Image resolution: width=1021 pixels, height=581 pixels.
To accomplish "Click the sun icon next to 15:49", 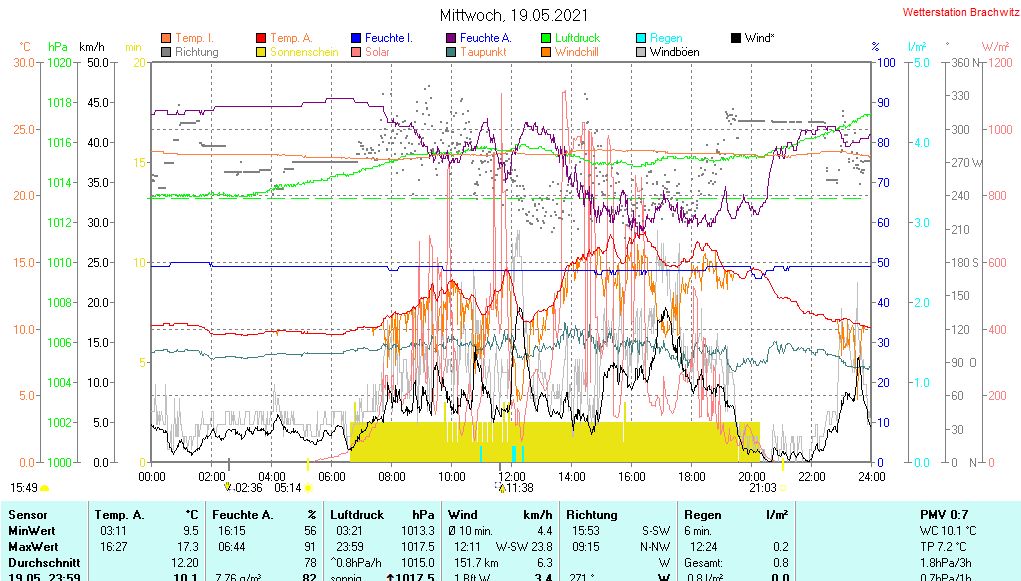I will [45, 488].
